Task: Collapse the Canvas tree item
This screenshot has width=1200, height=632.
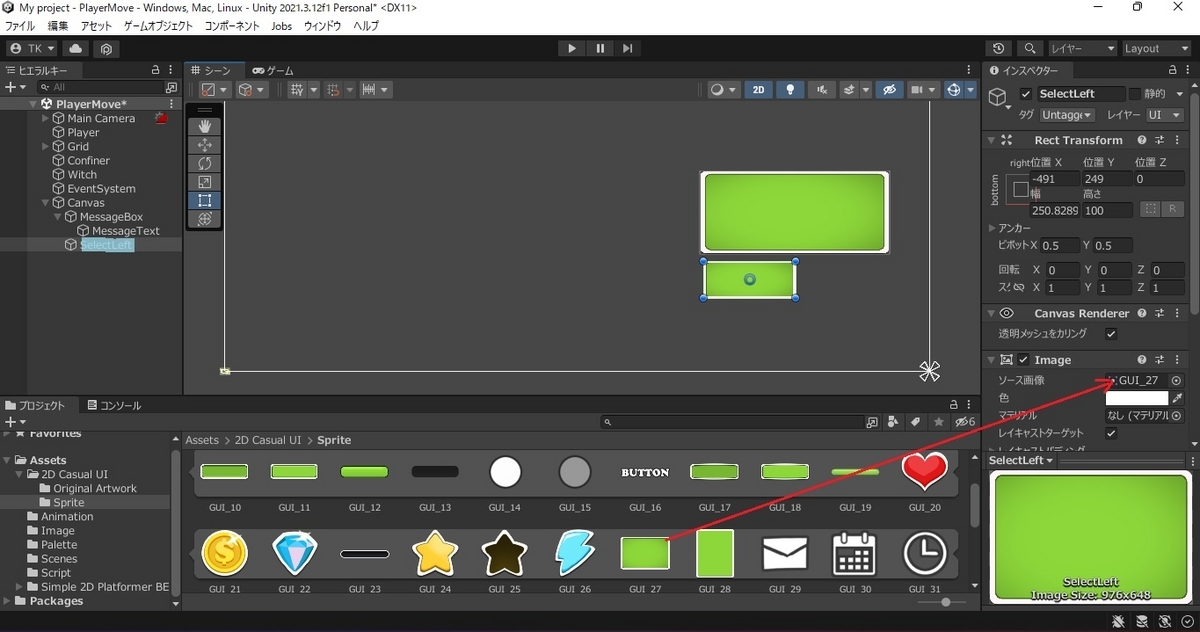Action: 46,202
